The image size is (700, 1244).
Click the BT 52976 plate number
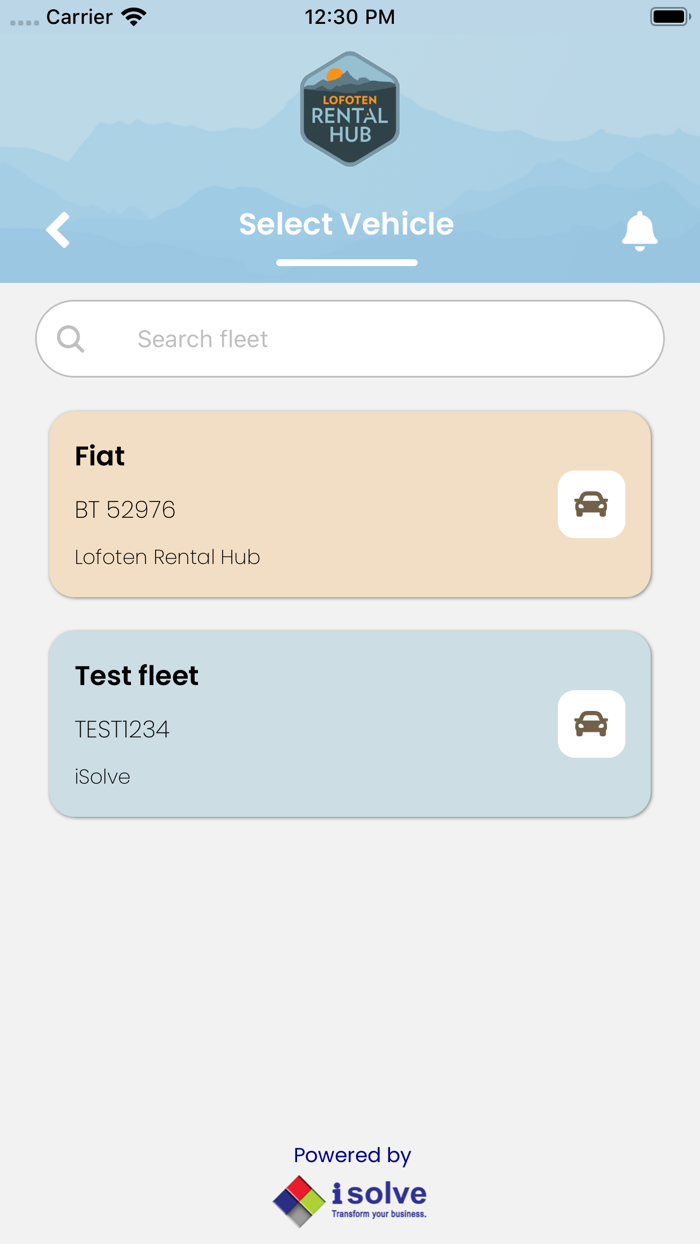point(125,510)
